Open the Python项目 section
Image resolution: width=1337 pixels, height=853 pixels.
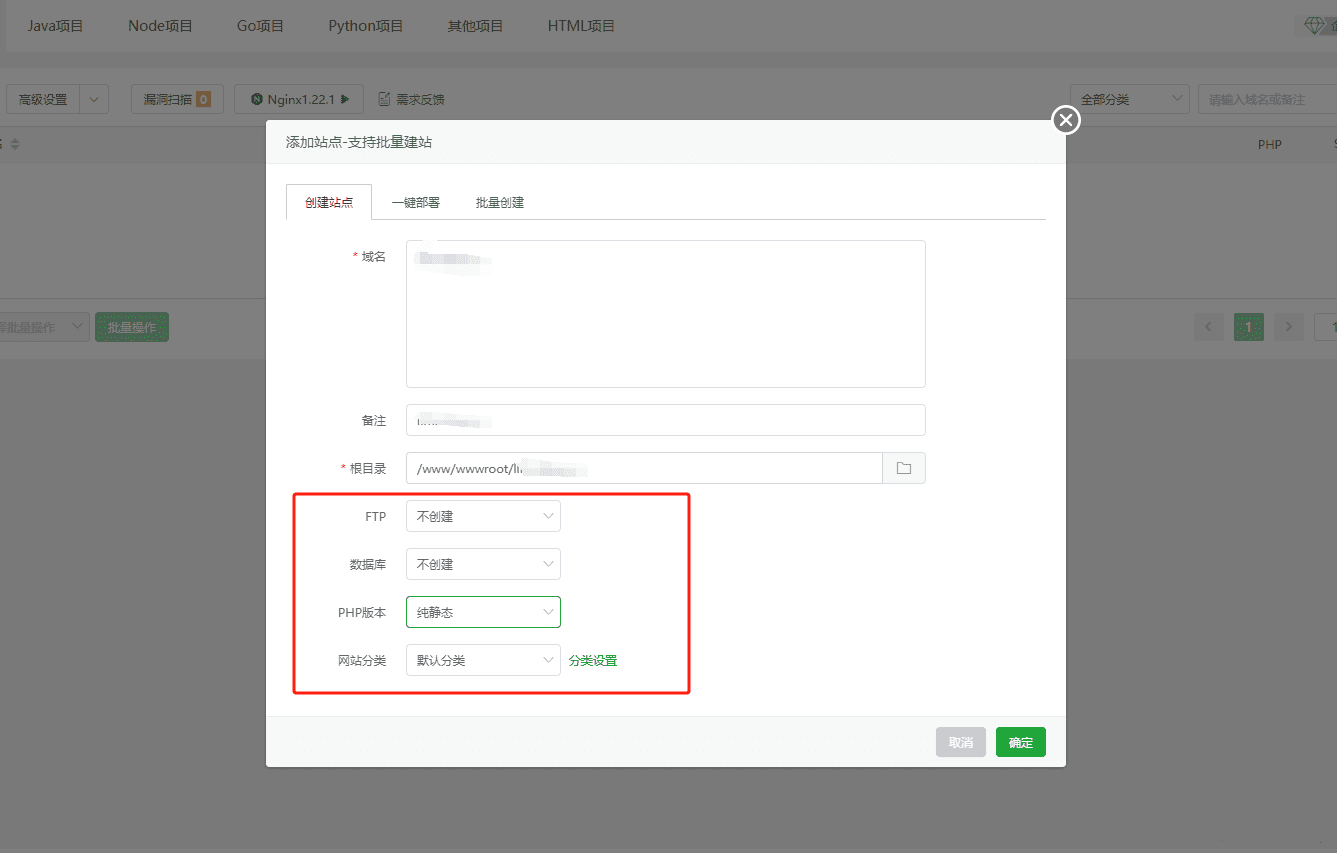click(366, 25)
